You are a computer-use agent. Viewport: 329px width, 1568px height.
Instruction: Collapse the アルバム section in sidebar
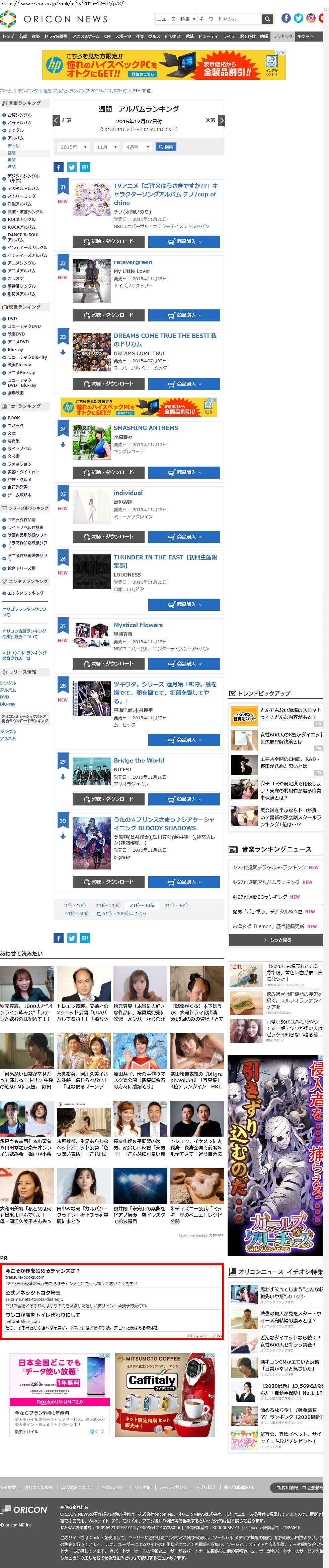[x=4, y=138]
